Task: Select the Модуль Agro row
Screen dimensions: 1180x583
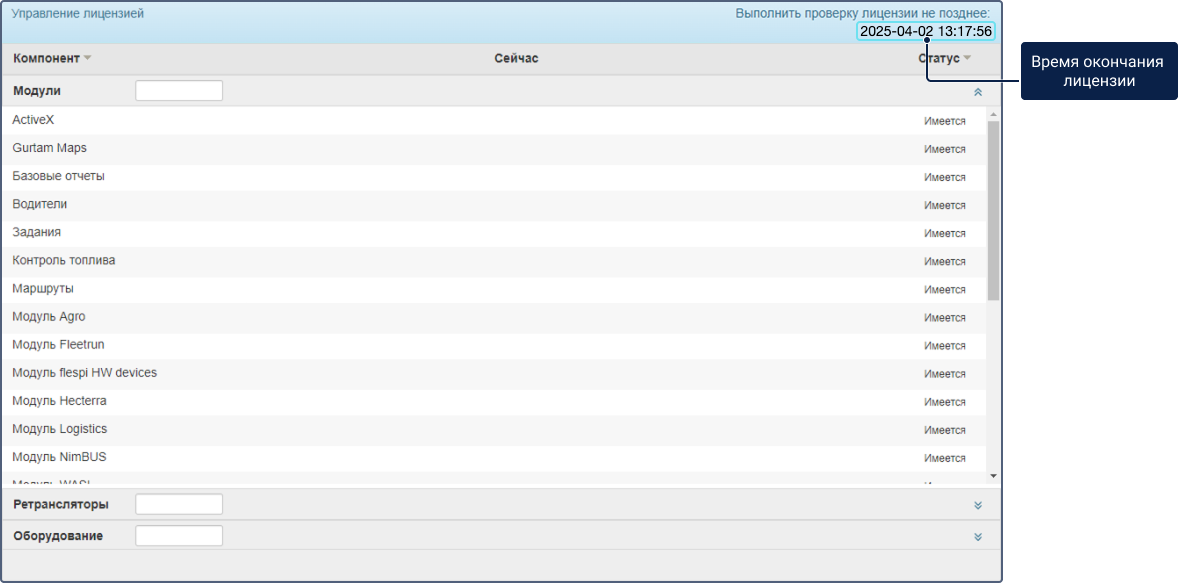Action: click(x=494, y=317)
